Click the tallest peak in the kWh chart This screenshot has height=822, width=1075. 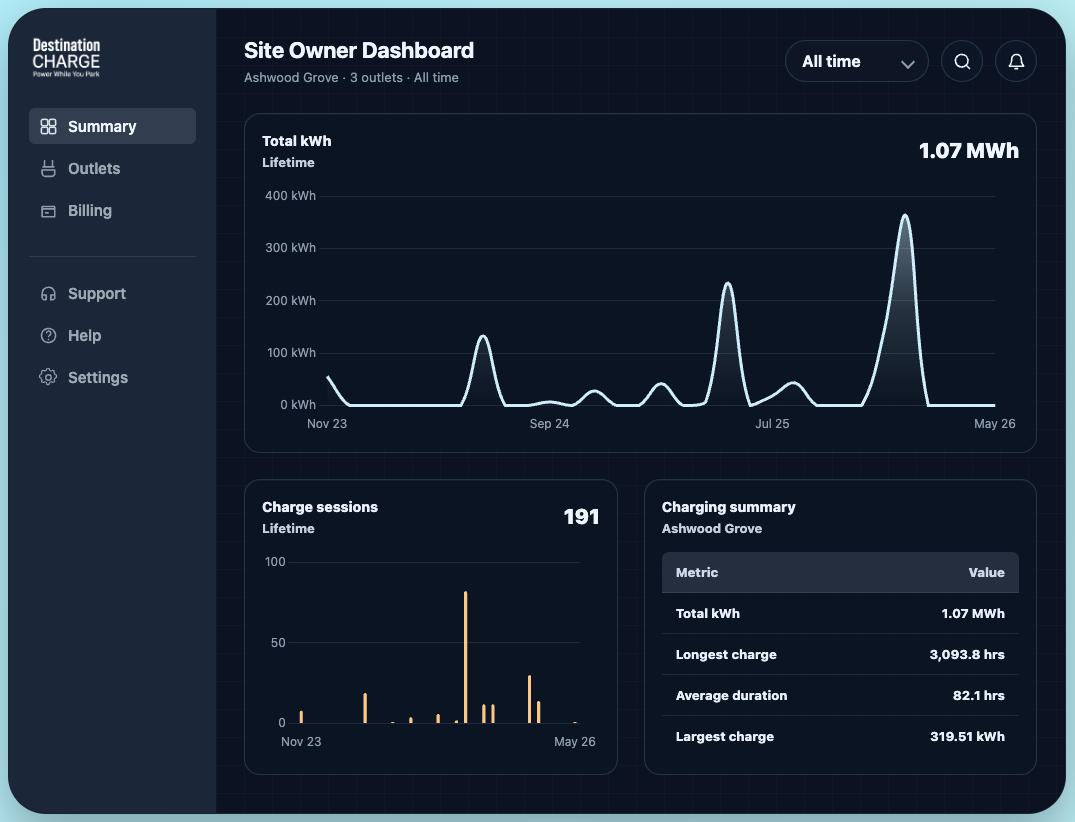pos(905,217)
